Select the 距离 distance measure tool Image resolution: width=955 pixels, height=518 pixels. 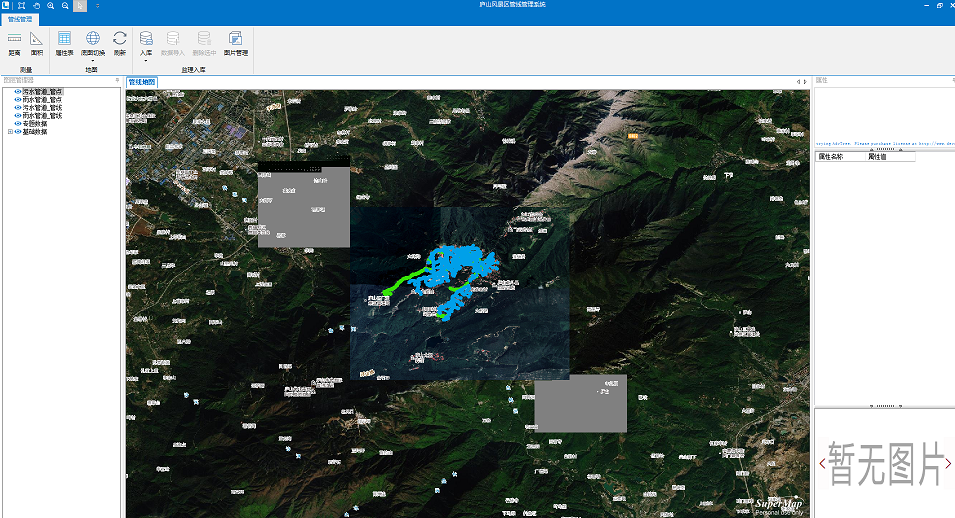[14, 43]
